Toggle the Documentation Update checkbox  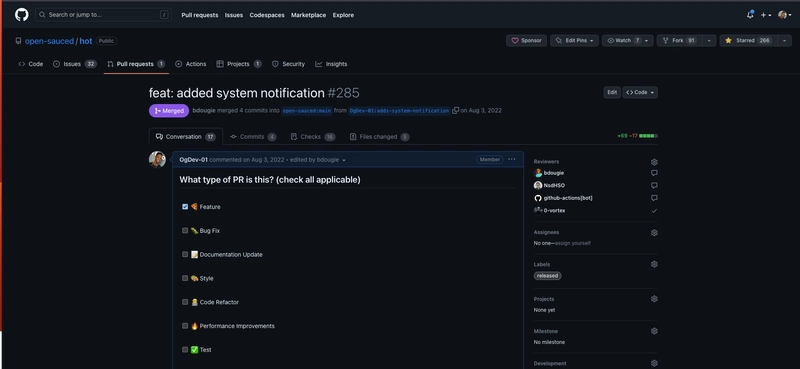185,254
